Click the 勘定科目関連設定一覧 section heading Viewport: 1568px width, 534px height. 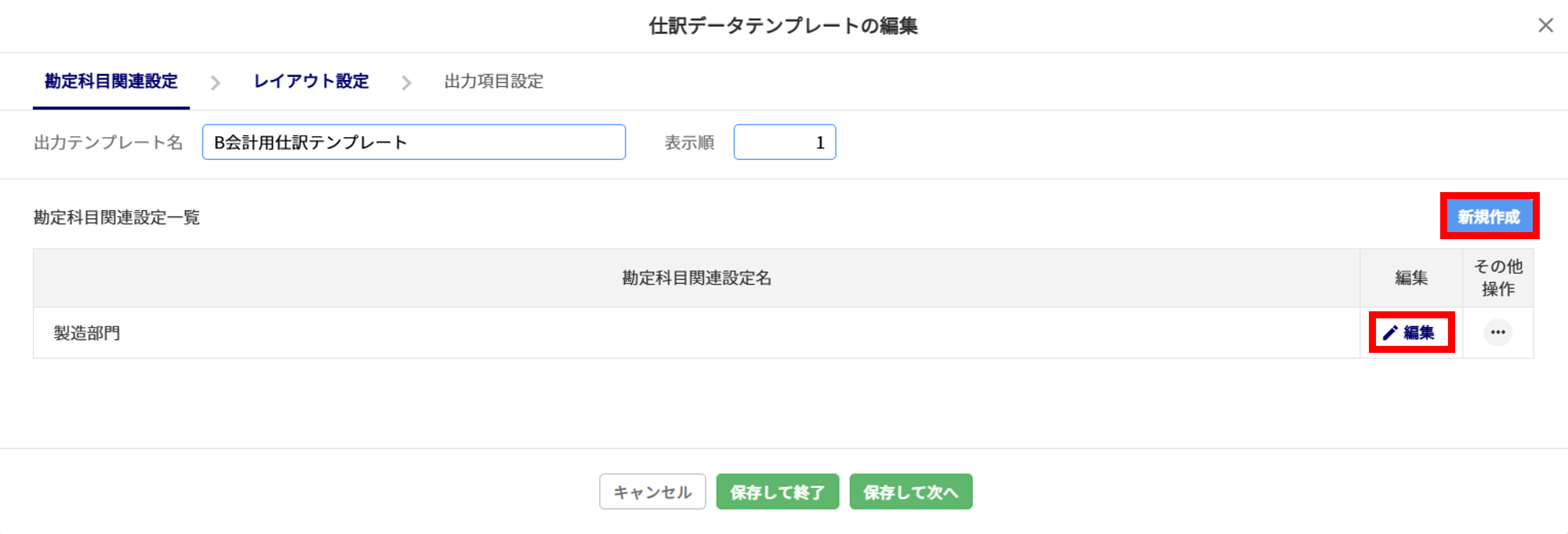pyautogui.click(x=117, y=217)
